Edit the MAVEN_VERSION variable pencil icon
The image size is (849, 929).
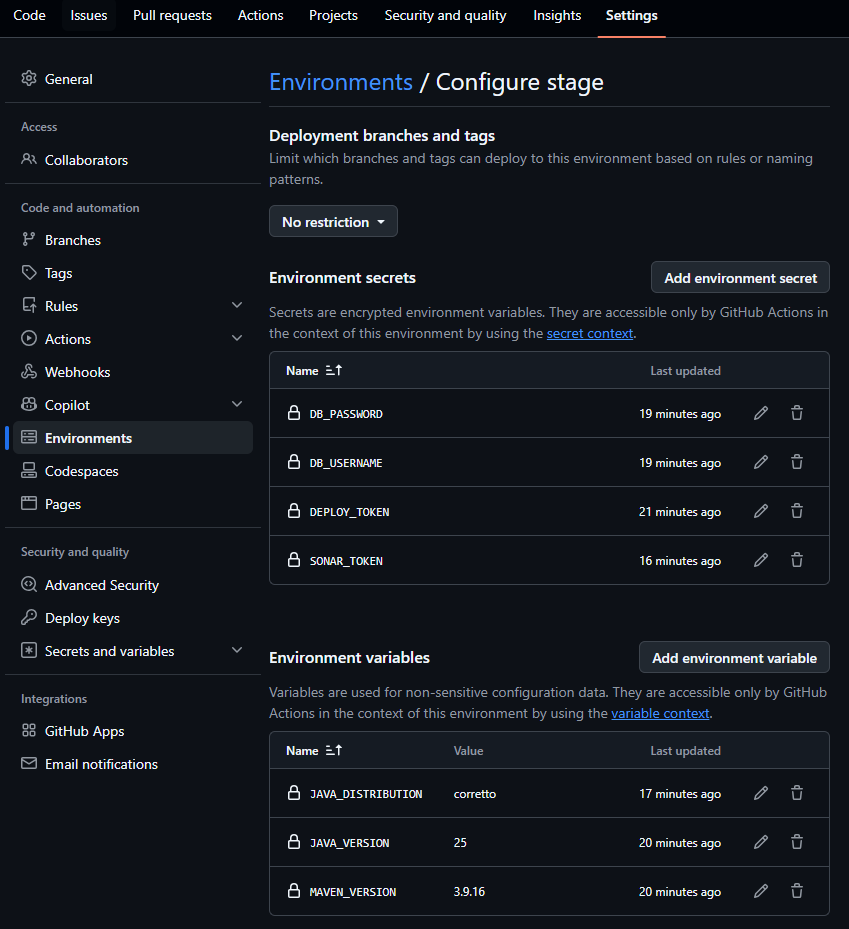[761, 890]
